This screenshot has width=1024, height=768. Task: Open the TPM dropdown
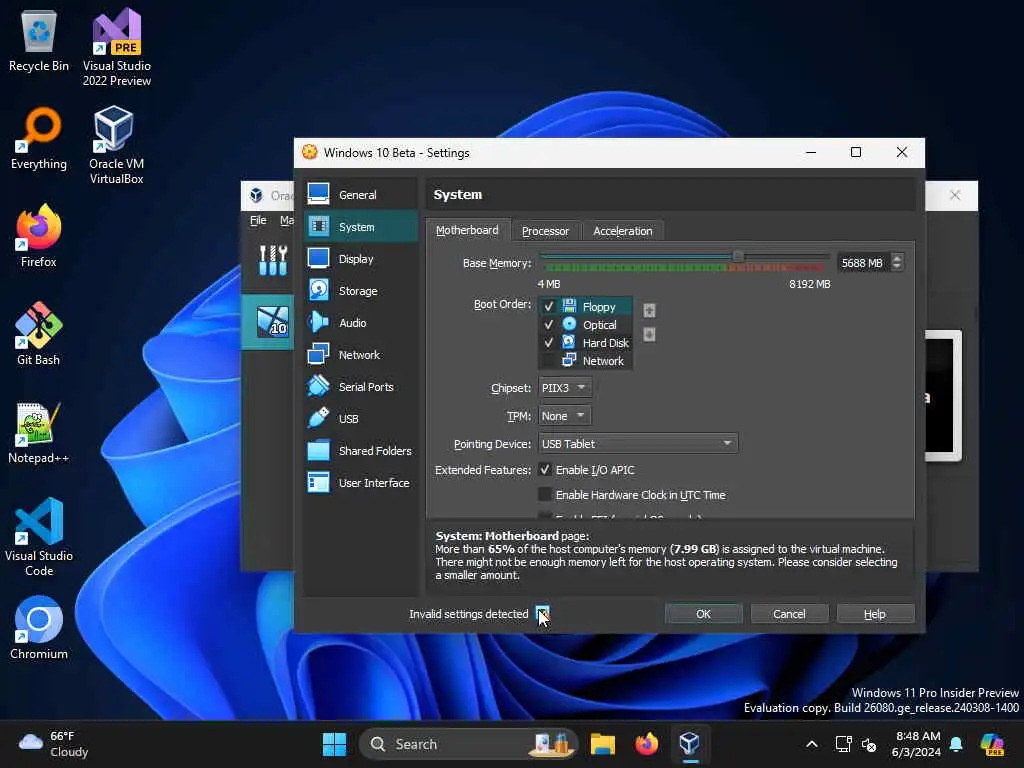[565, 415]
